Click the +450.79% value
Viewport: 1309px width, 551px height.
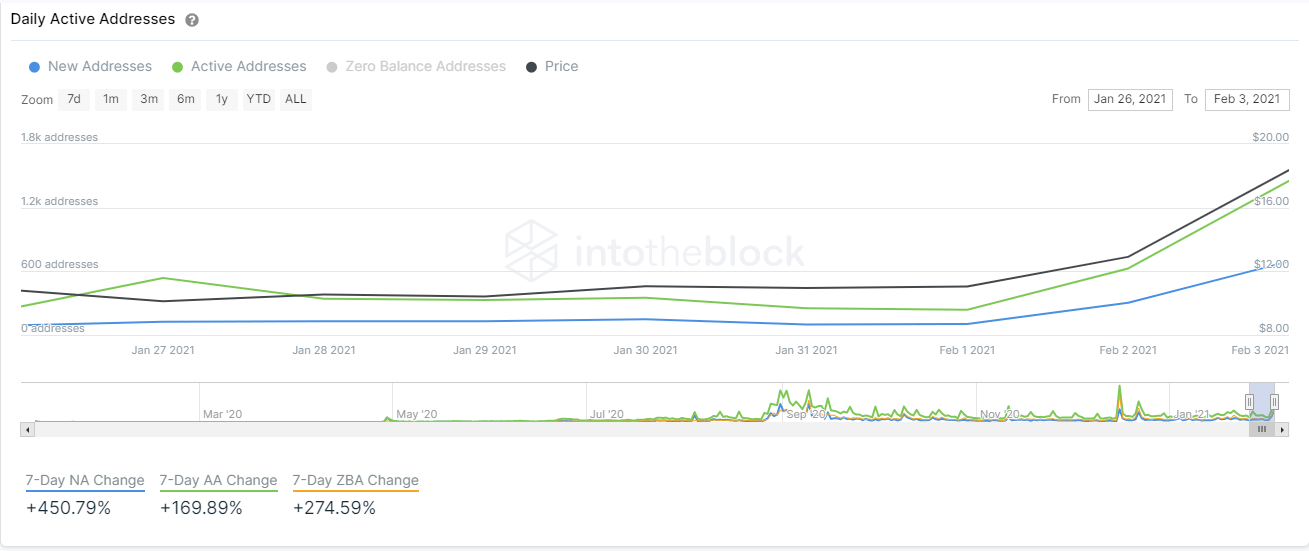68,508
